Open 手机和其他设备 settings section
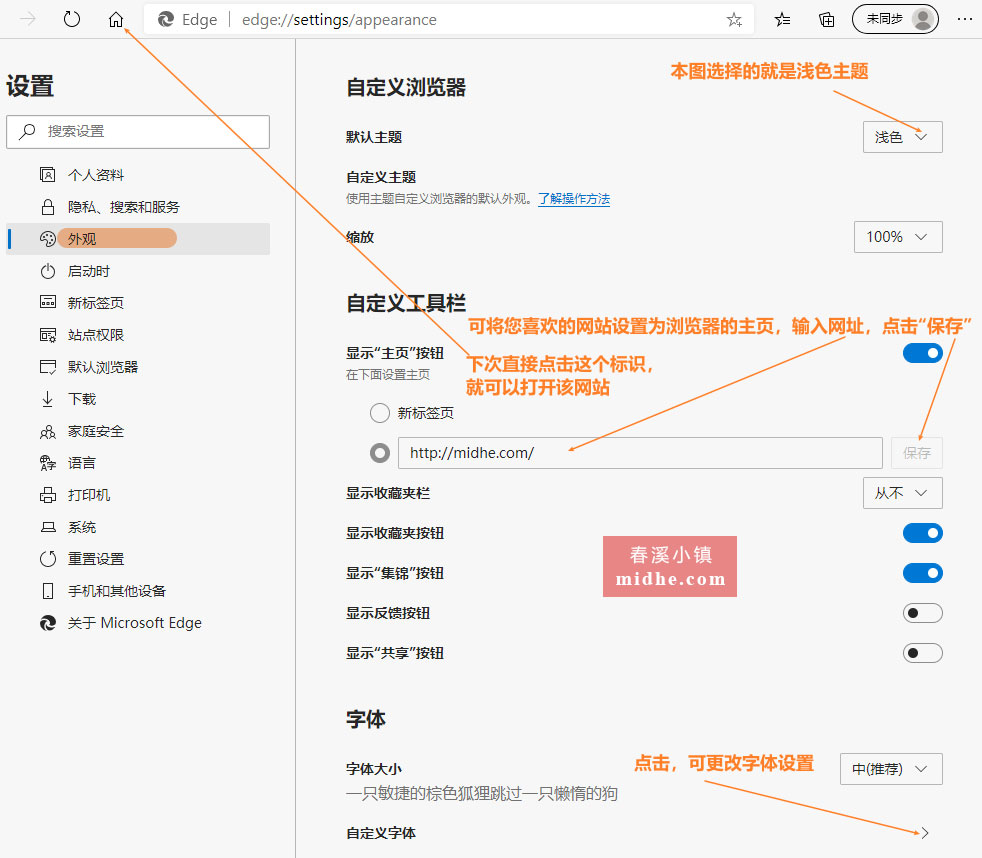This screenshot has height=858, width=982. pyautogui.click(x=138, y=591)
